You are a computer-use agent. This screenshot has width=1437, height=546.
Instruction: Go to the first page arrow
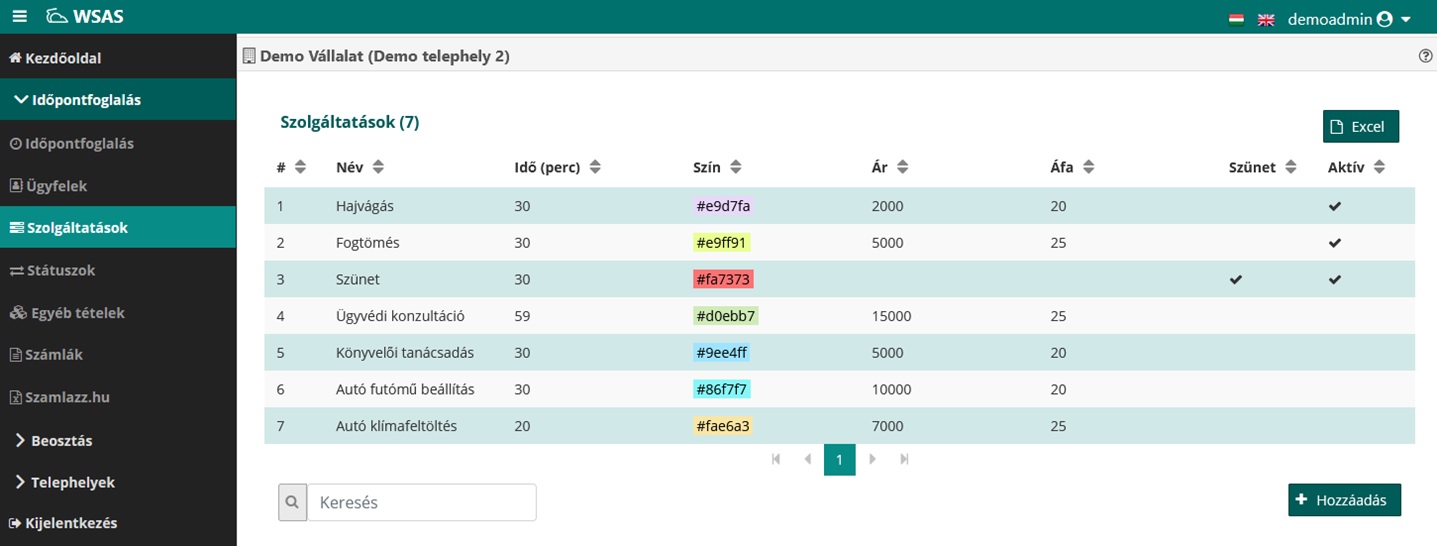775,460
